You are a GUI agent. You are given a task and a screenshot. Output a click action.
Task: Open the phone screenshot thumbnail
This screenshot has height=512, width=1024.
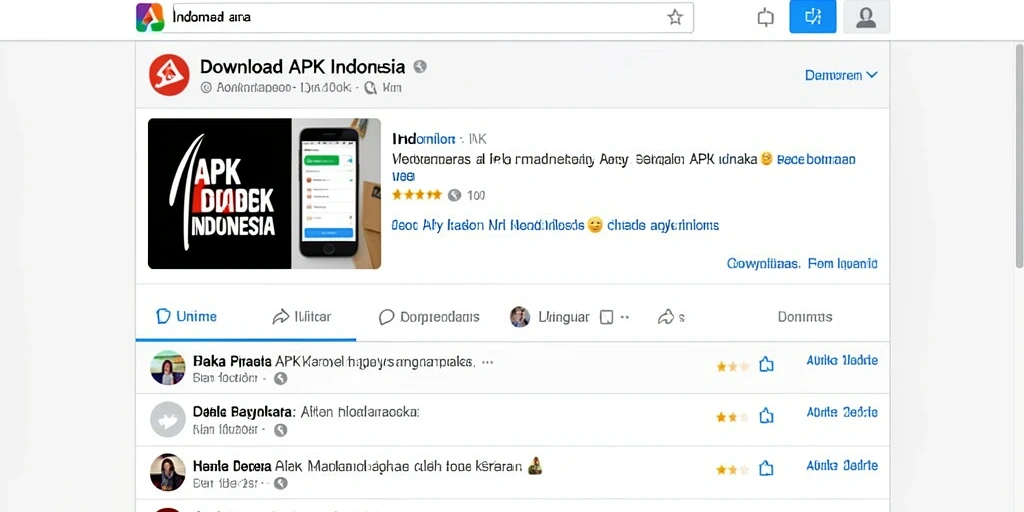(x=336, y=193)
